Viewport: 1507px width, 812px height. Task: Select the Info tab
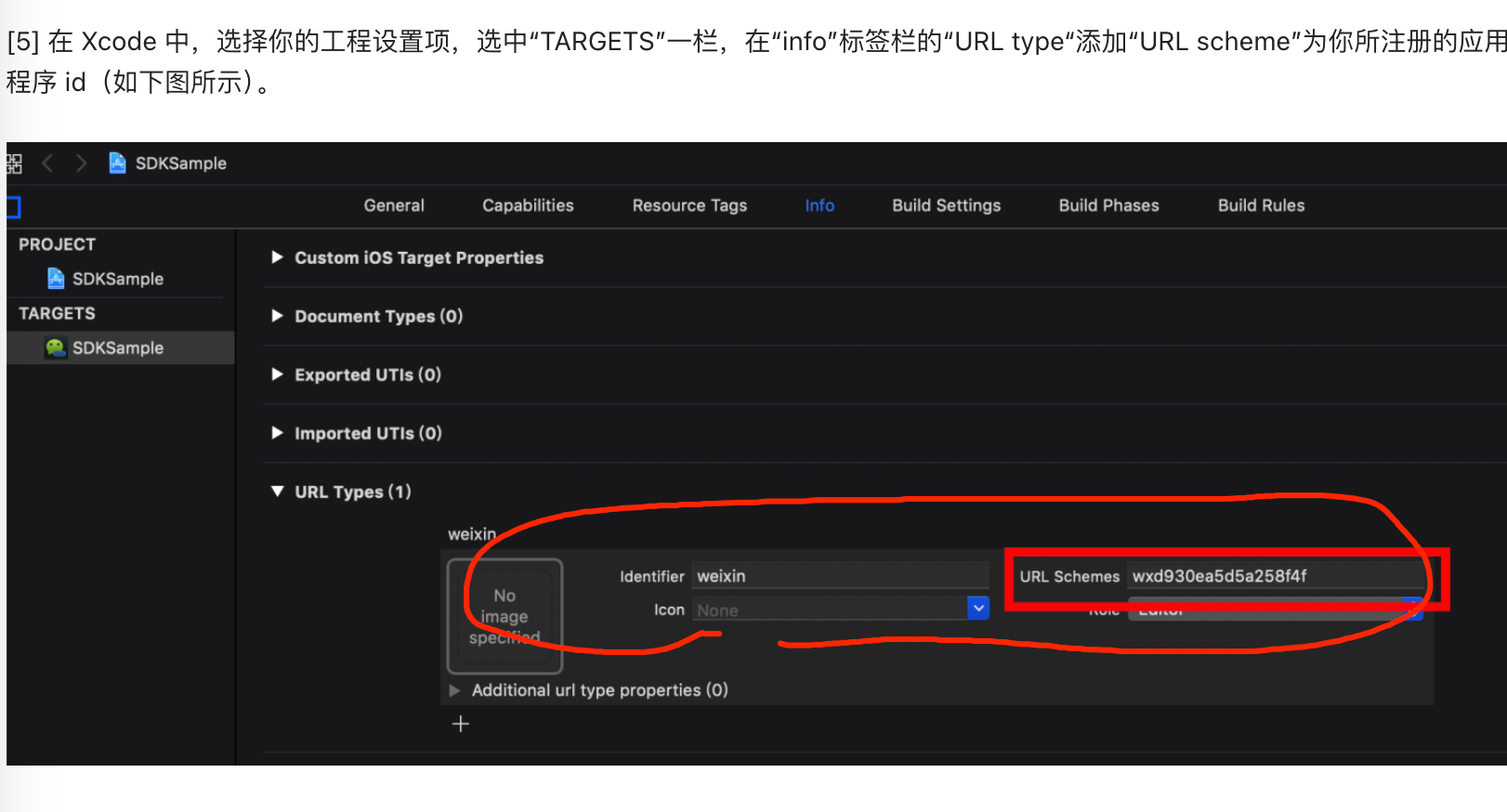(819, 205)
